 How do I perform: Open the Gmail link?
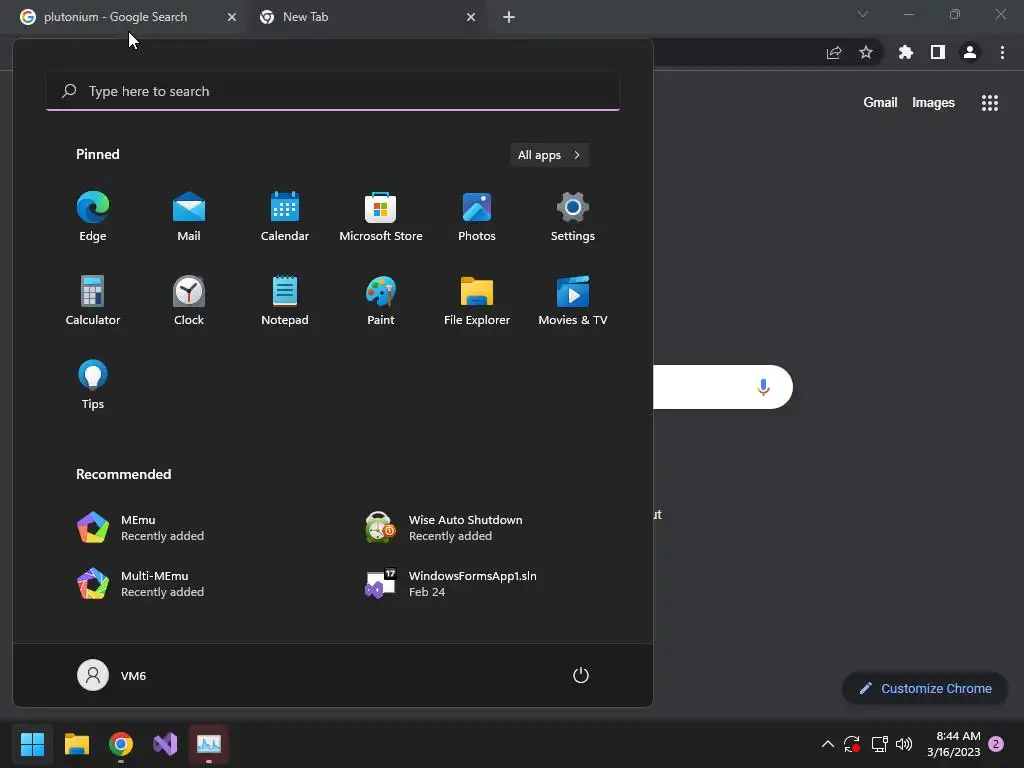(880, 103)
